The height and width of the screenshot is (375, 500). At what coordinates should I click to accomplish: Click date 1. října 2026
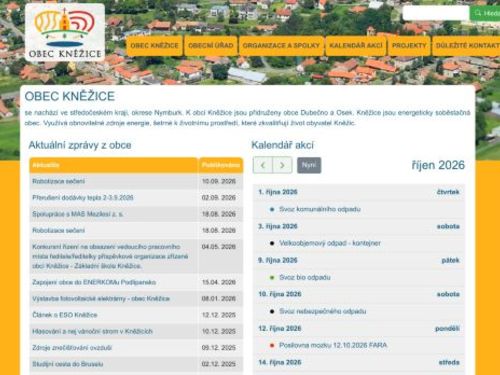(x=278, y=192)
